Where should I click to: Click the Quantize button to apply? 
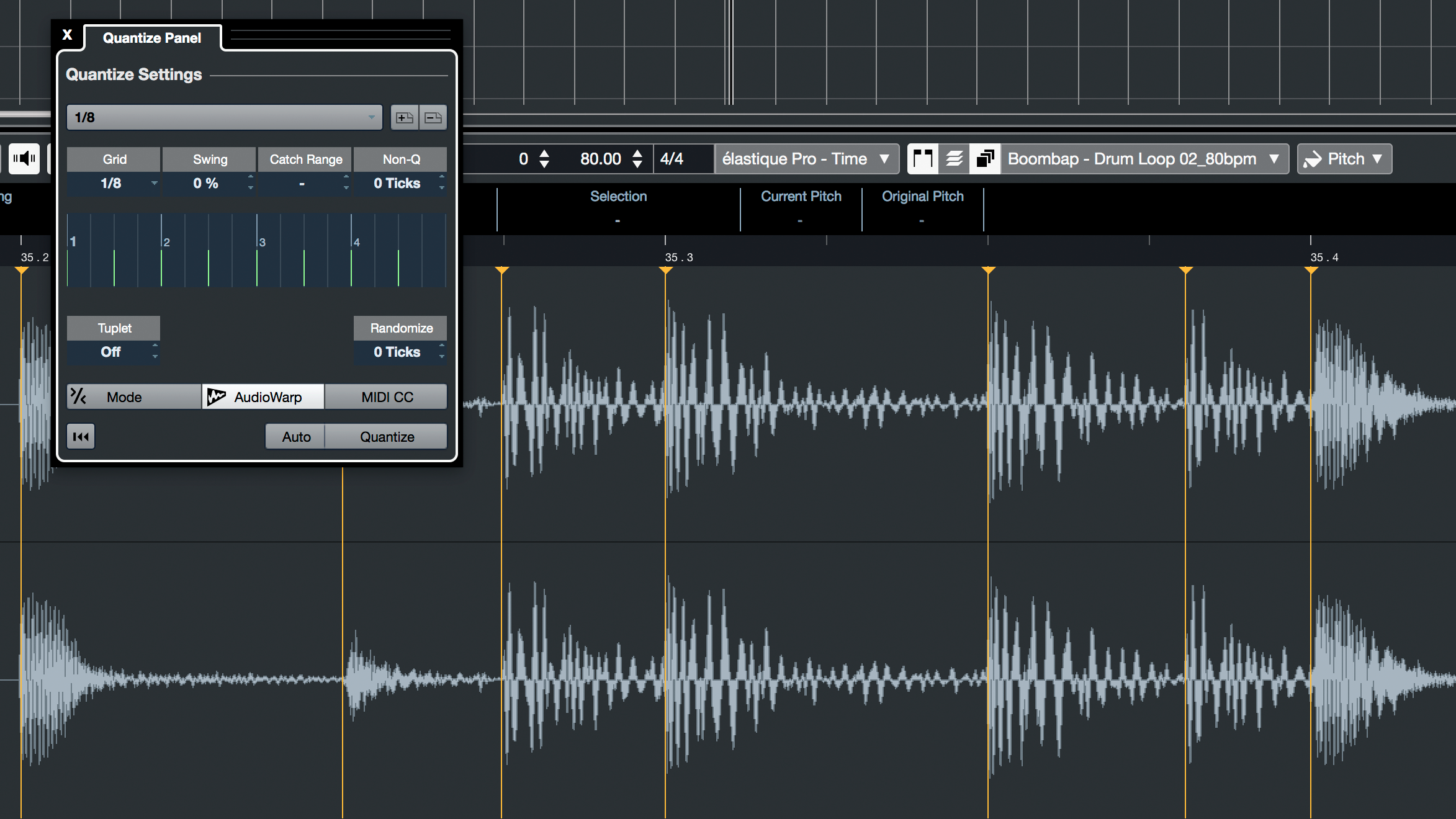point(388,436)
